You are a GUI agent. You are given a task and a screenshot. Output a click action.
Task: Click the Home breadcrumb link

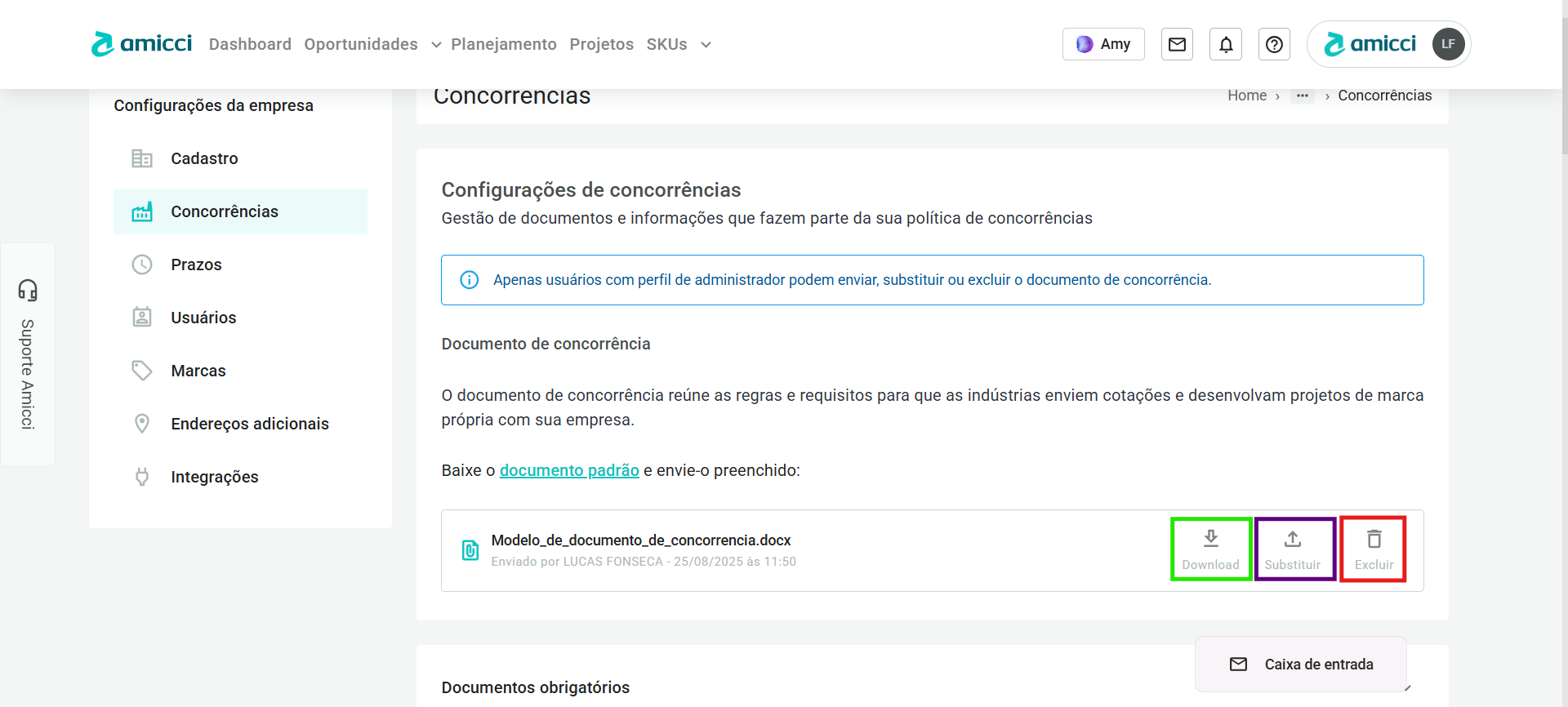point(1247,96)
